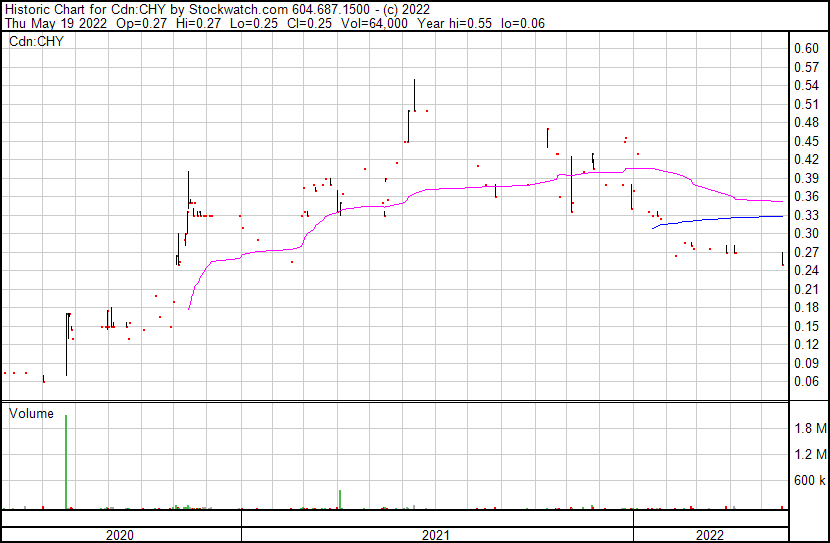830x543 pixels.
Task: Click the 'Stockwatch.com' text in title
Action: [x=238, y=10]
